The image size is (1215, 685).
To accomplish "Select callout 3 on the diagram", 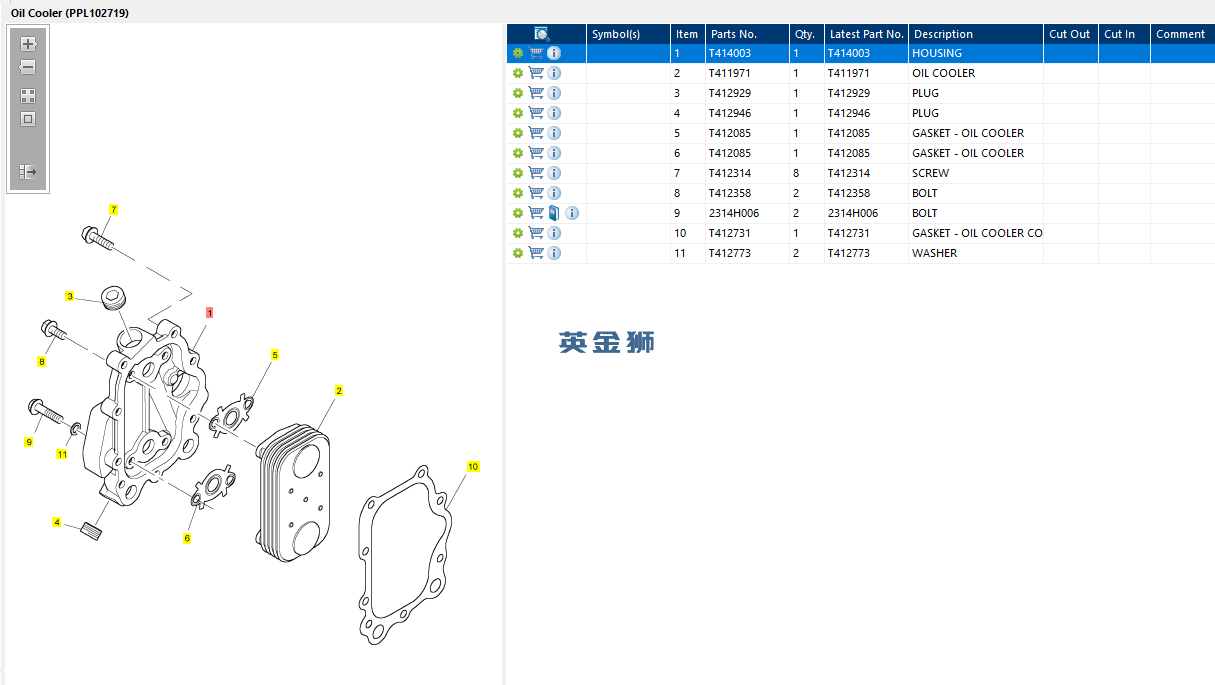I will click(70, 296).
